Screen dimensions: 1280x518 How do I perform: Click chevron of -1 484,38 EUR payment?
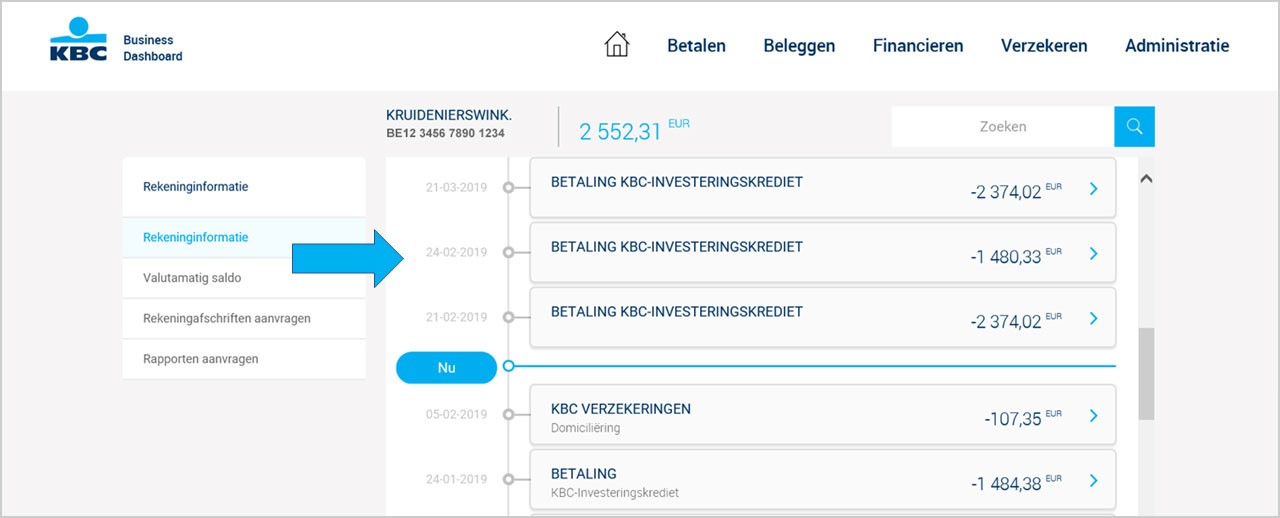point(1093,481)
